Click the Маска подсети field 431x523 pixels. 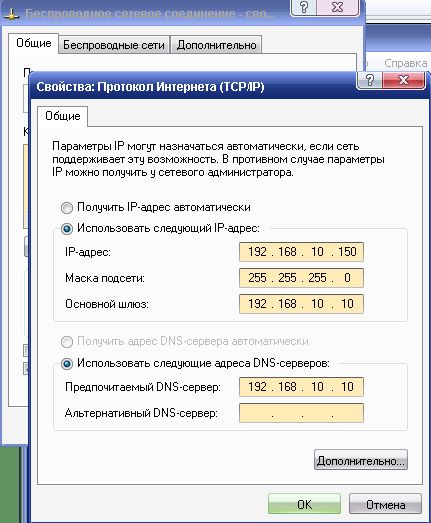[x=301, y=278]
